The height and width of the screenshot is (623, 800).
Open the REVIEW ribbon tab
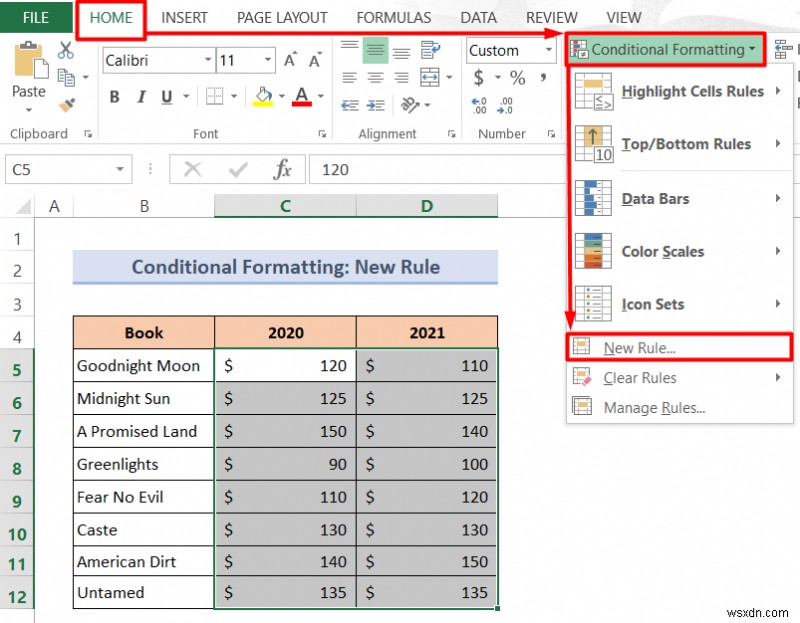point(551,17)
